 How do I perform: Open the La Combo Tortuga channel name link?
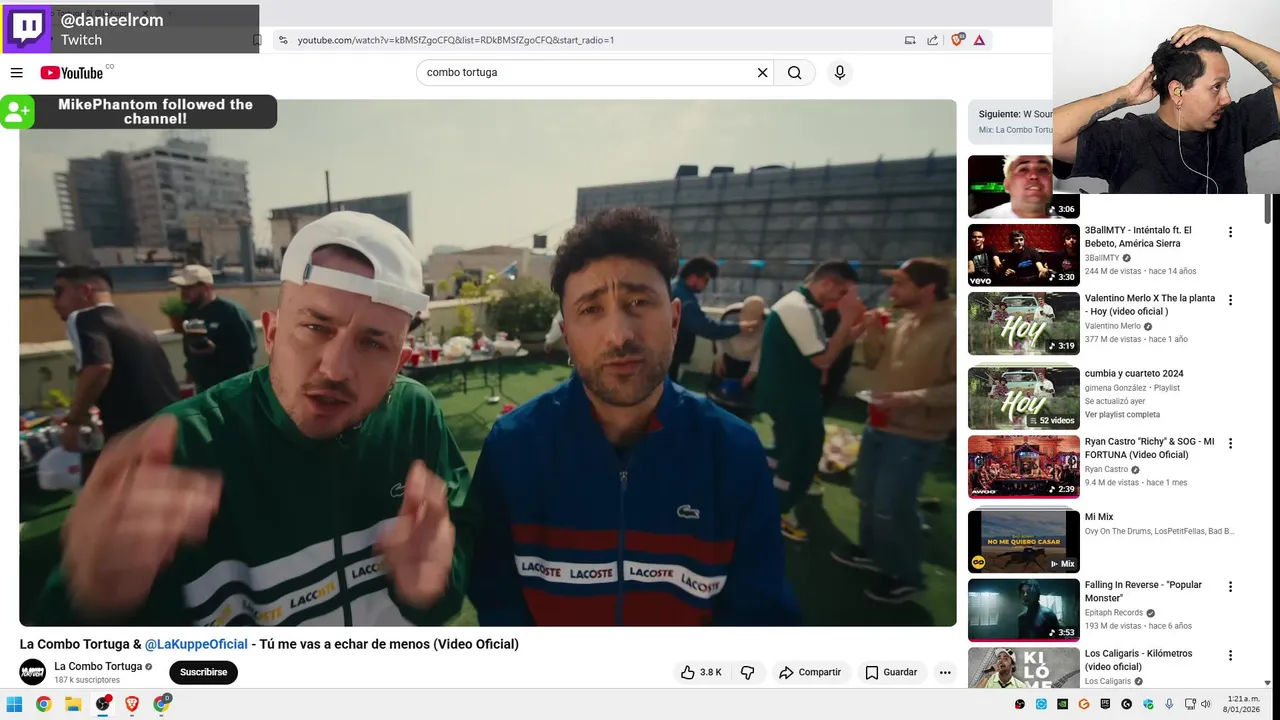(98, 666)
